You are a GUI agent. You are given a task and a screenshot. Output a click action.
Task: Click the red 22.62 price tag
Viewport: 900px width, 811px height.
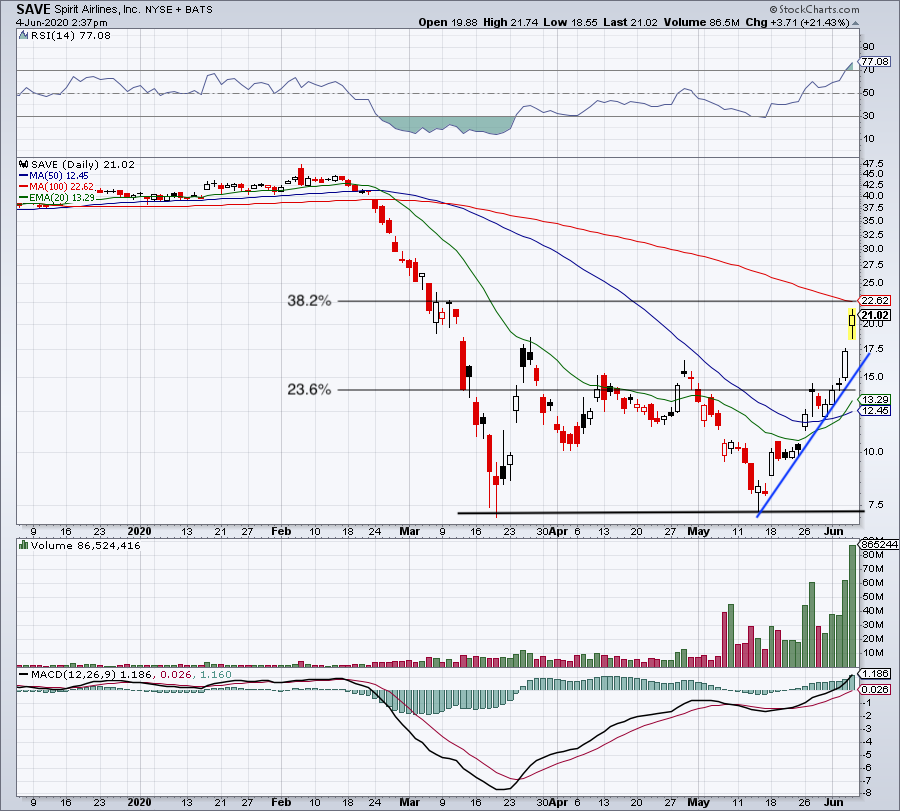[876, 300]
